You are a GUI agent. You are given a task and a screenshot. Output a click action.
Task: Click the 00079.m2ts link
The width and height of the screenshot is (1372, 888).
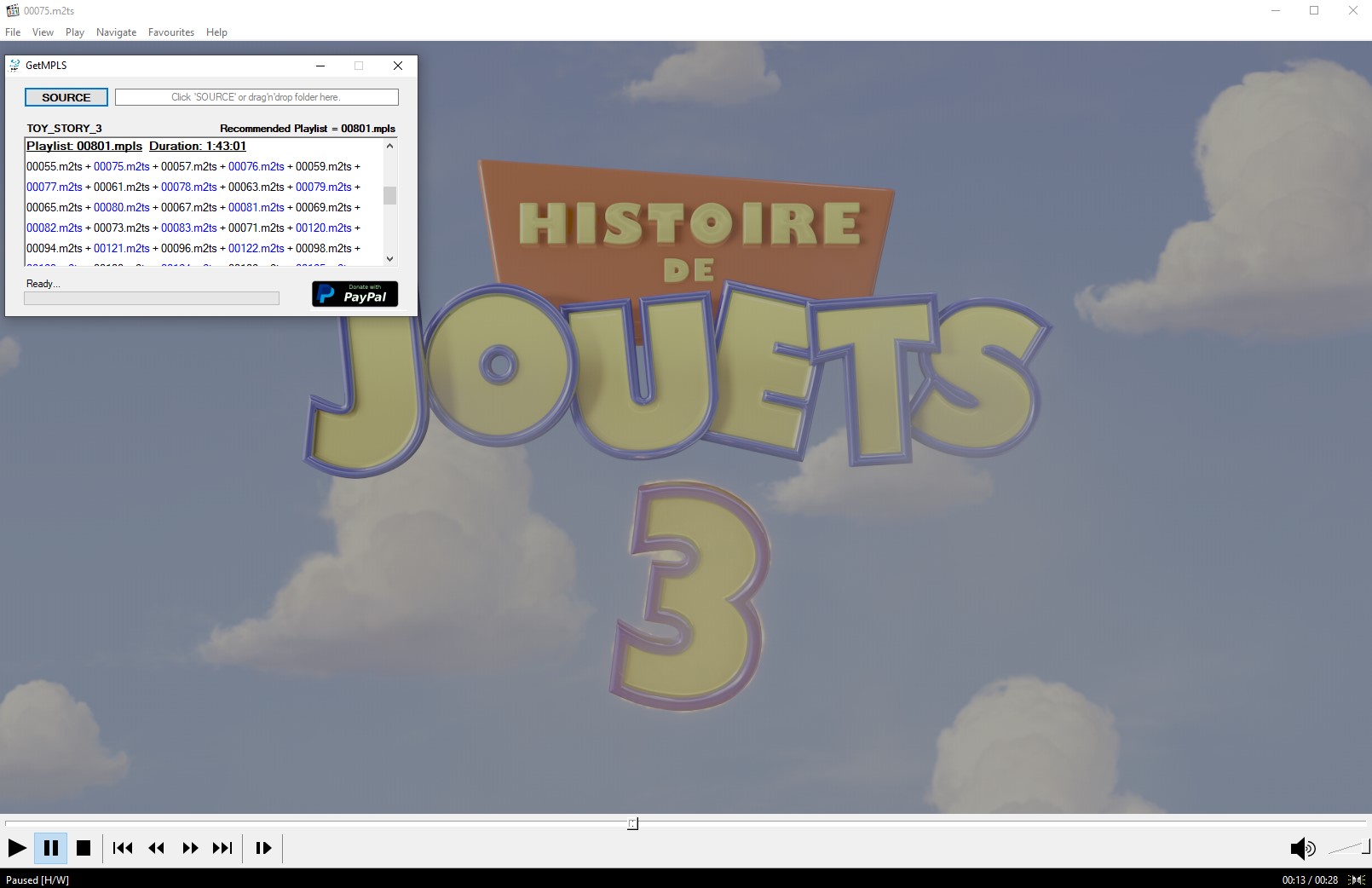coord(324,187)
